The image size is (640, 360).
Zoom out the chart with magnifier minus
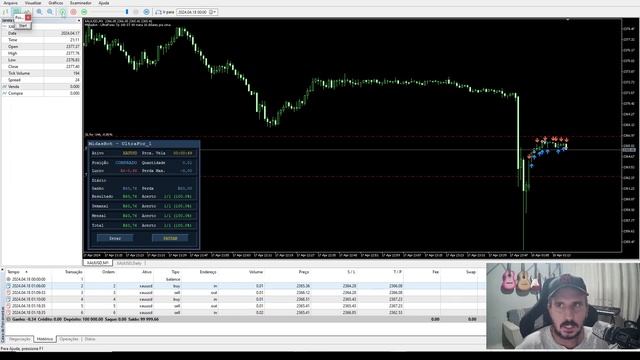click(x=50, y=12)
